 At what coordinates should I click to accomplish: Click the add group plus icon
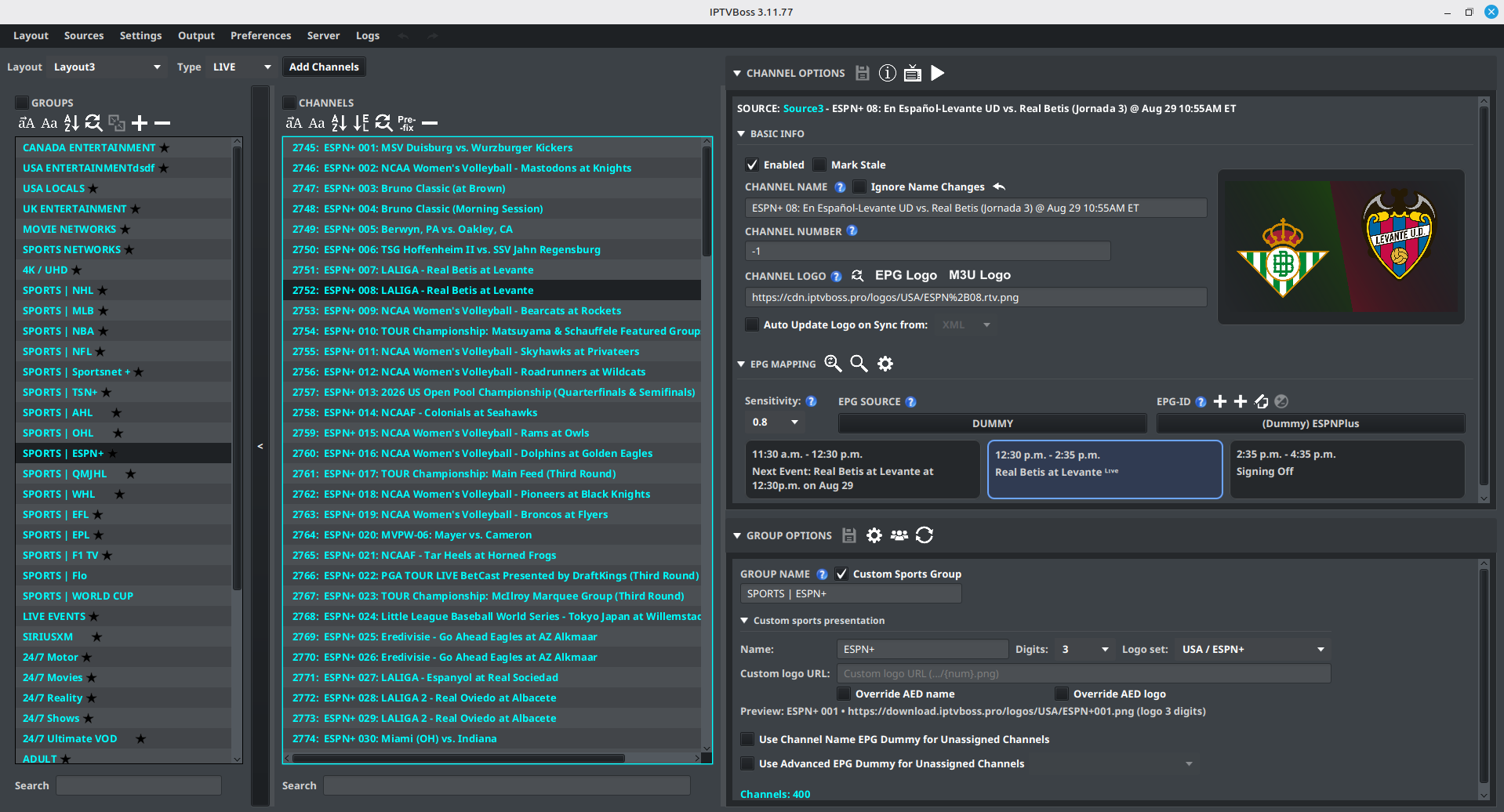pyautogui.click(x=140, y=123)
